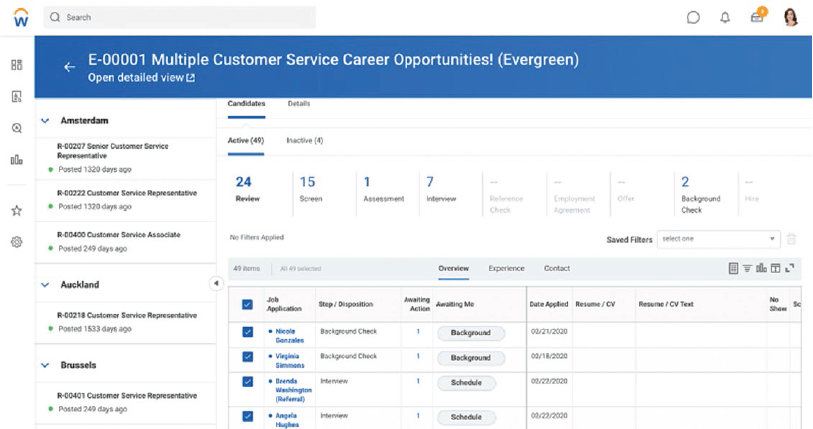Uncheck the select-all header checkbox
Viewport: 813px width, 429px height.
point(247,305)
